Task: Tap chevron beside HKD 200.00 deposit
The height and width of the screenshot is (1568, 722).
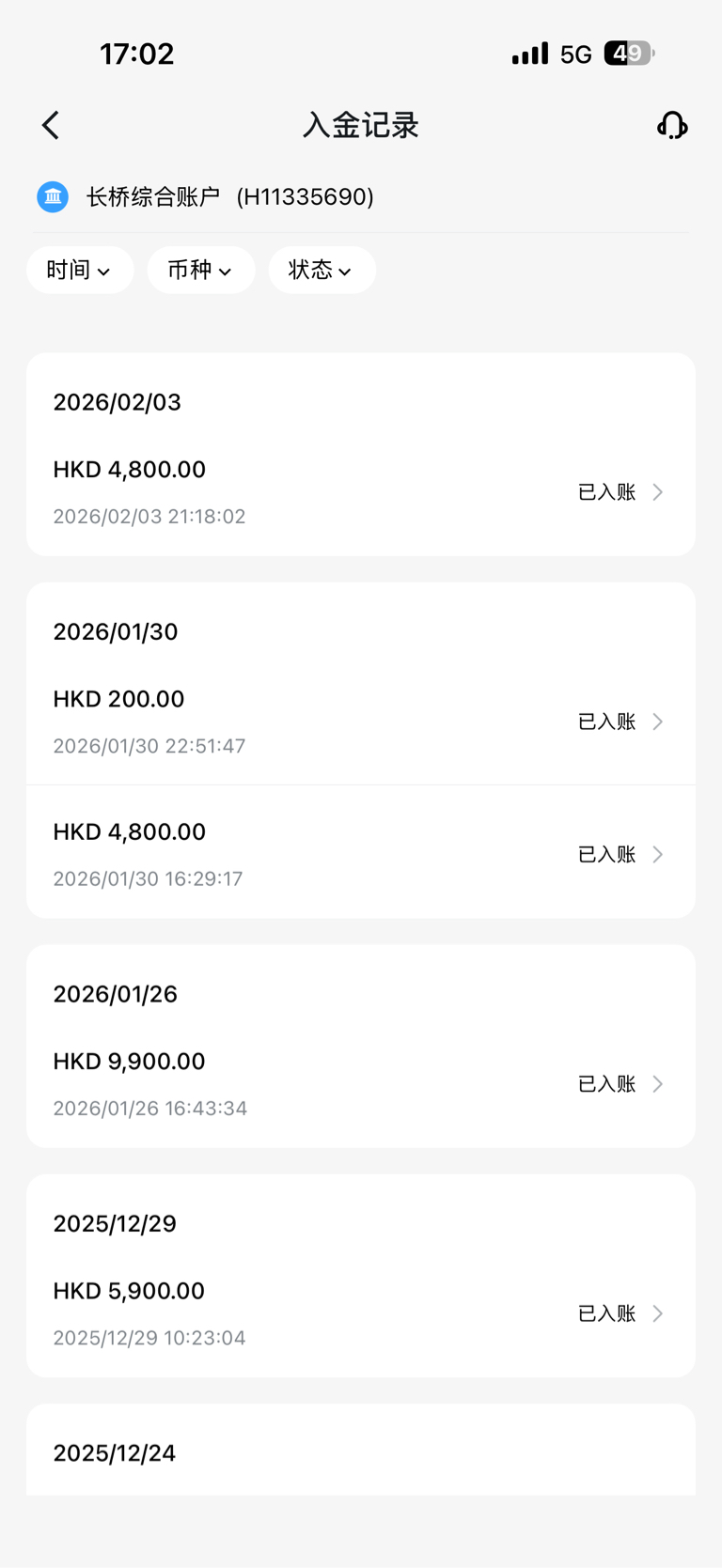Action: tap(658, 722)
